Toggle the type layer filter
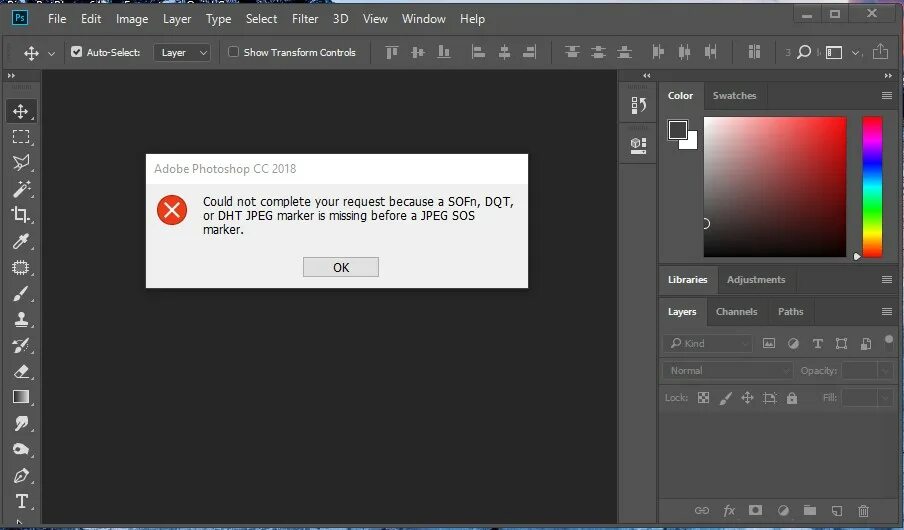The width and height of the screenshot is (904, 530). (x=818, y=344)
